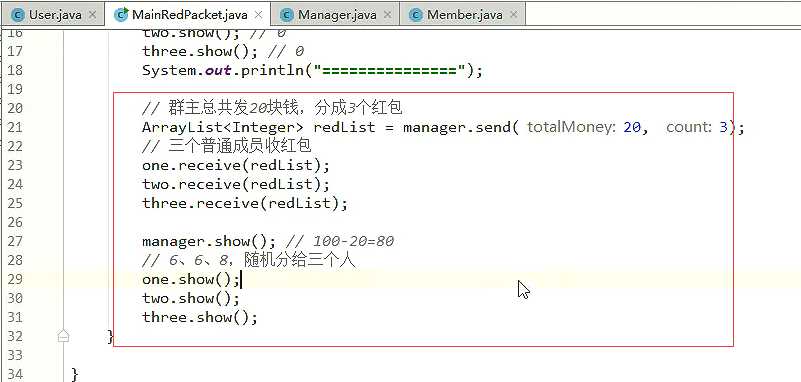Image resolution: width=801 pixels, height=382 pixels.
Task: Click line number 27 in the gutter
Action: pyautogui.click(x=15, y=241)
